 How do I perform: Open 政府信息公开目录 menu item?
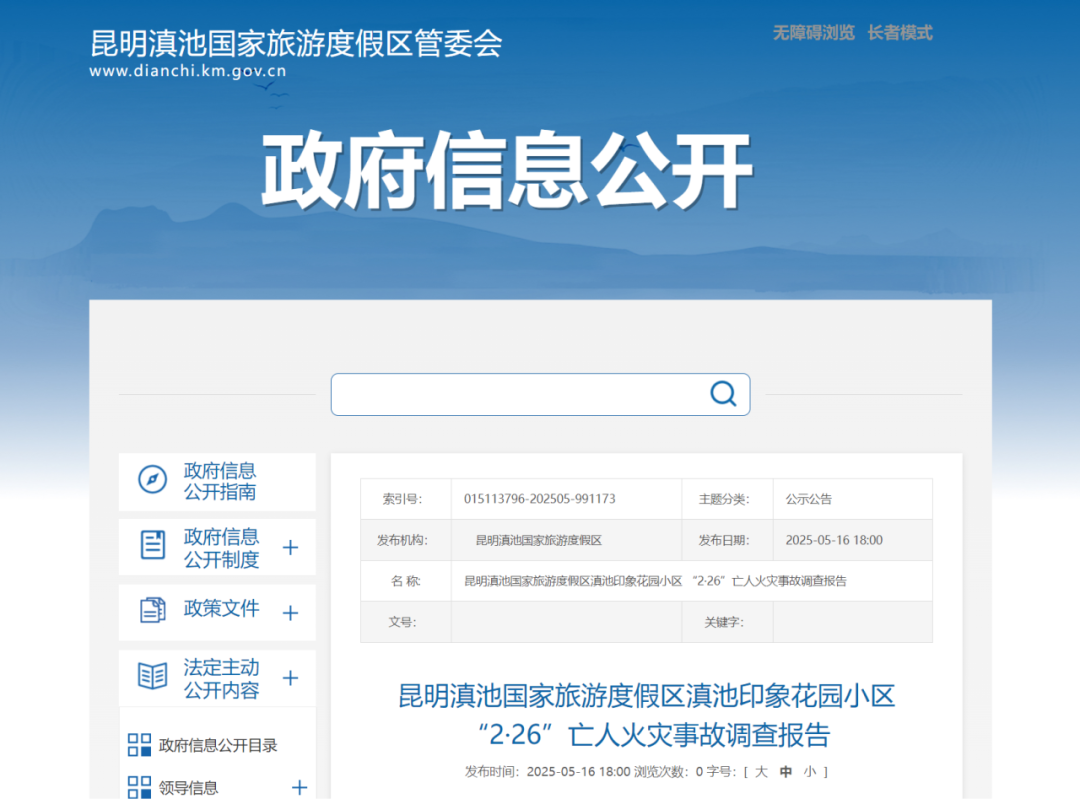coord(218,745)
